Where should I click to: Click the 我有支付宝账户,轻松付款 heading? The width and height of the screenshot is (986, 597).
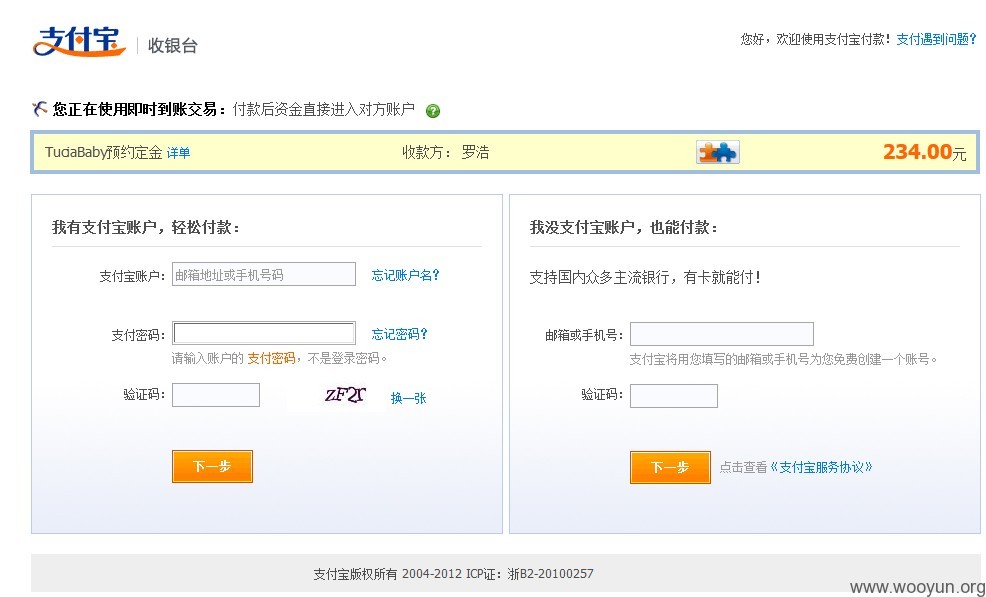click(146, 227)
